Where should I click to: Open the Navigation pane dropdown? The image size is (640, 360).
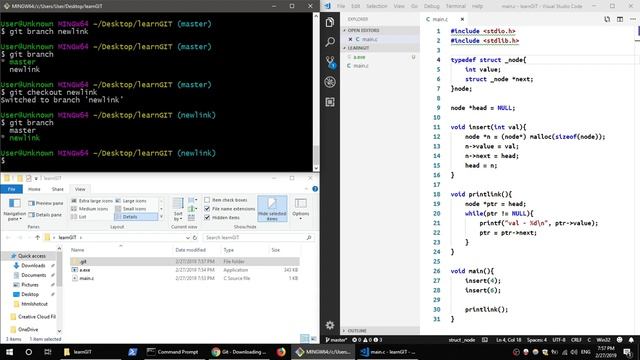coord(14,210)
